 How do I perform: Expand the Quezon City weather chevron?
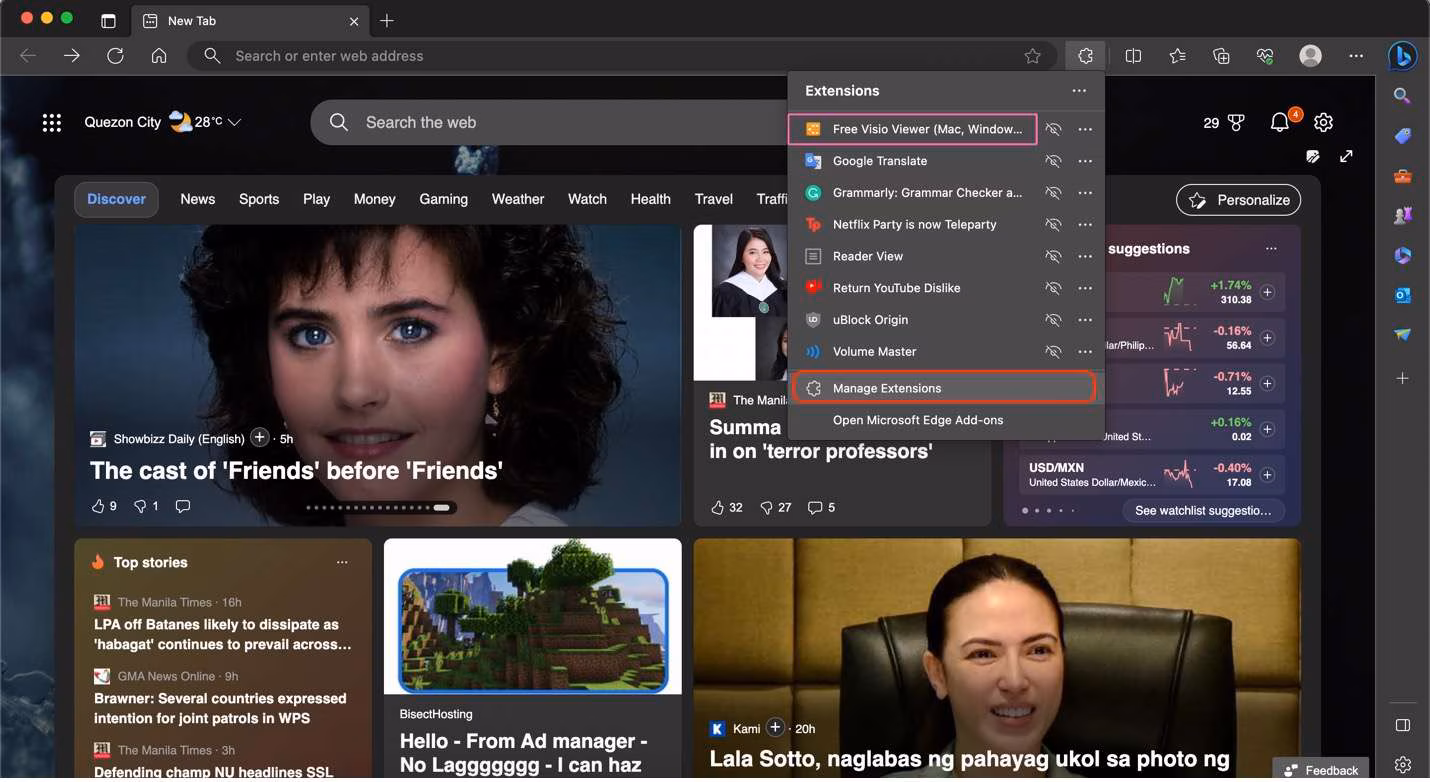[234, 122]
